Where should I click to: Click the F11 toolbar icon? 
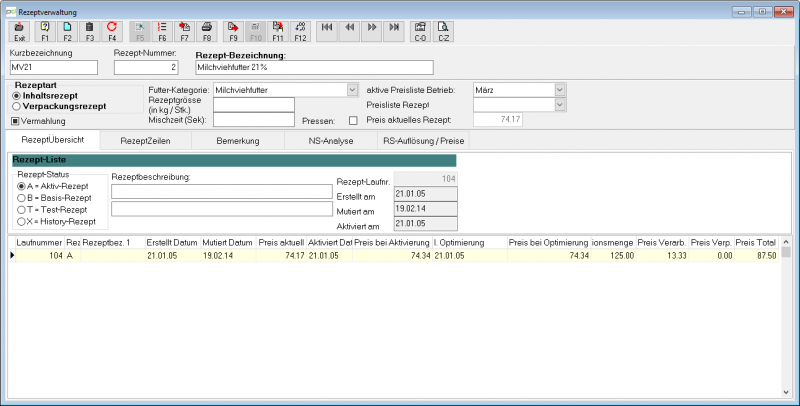point(278,32)
